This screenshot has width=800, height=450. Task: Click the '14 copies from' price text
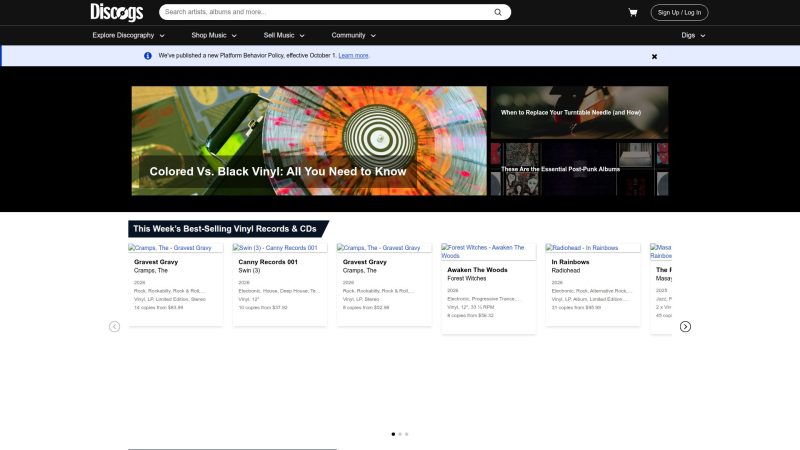pos(158,308)
